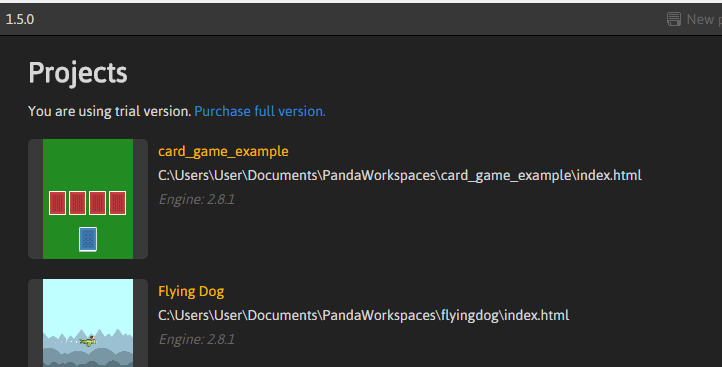Click the flyingdog index.html file path
The image size is (722, 367).
click(x=363, y=315)
